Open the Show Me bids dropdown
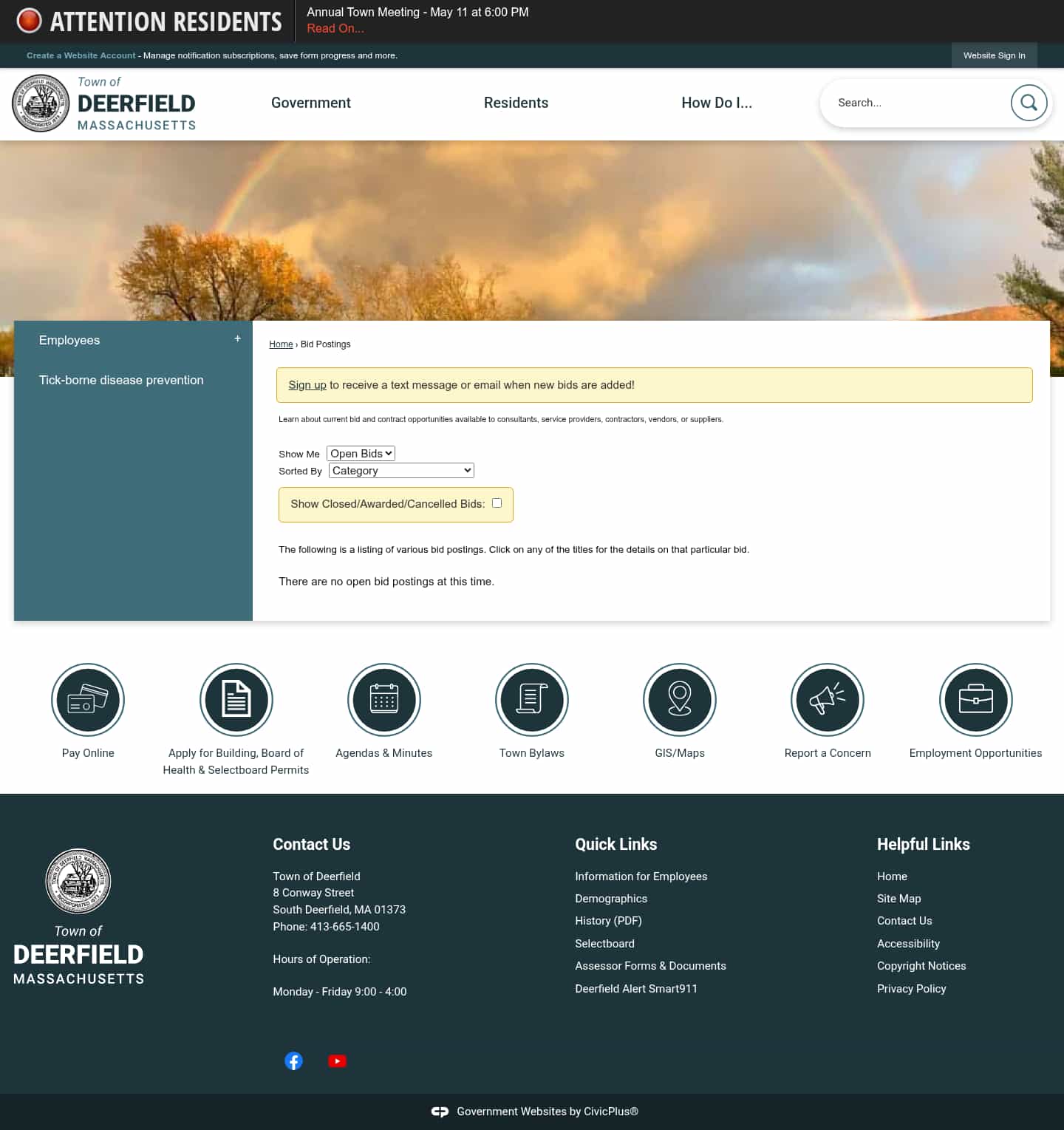 coord(361,453)
